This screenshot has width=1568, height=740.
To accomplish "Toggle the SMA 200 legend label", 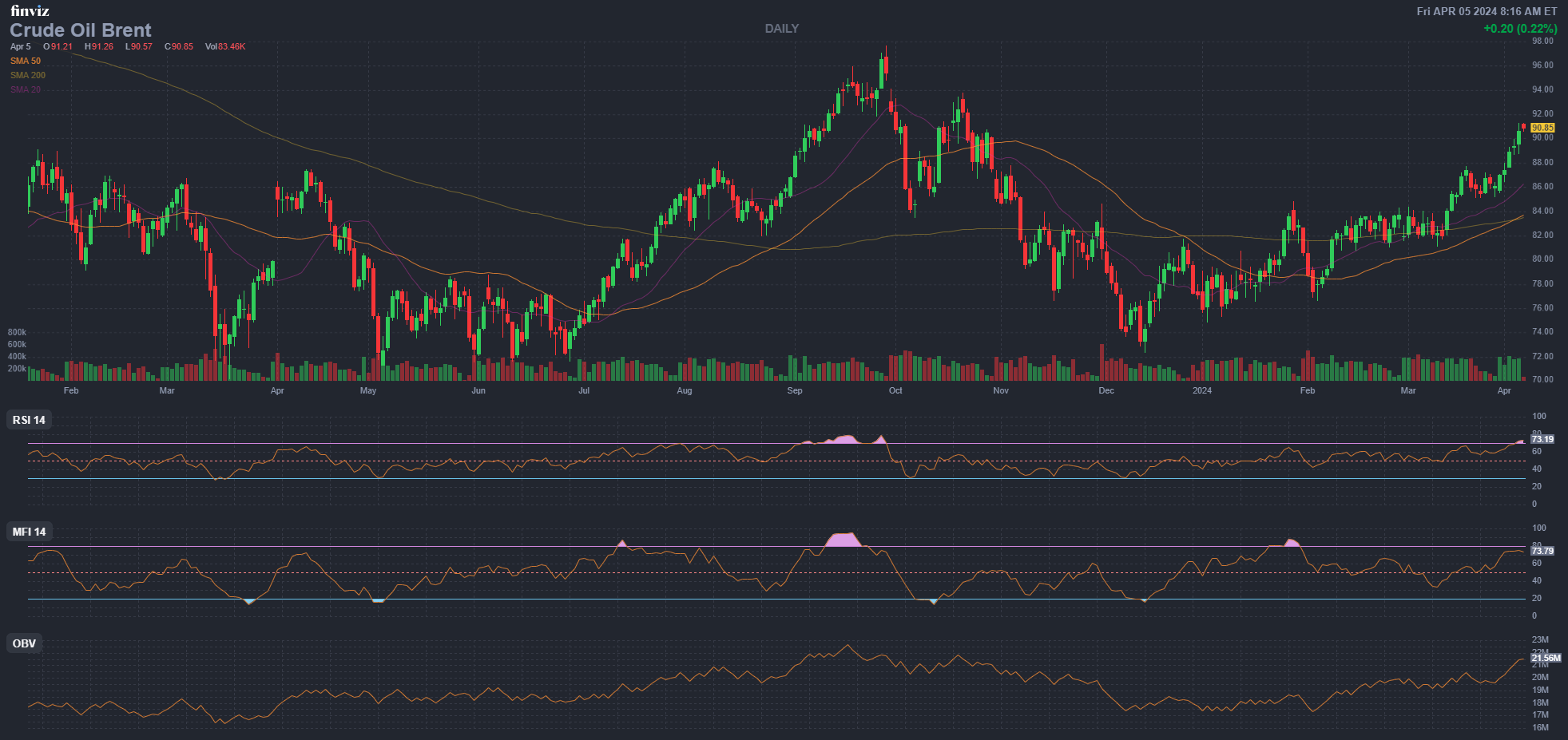I will coord(28,75).
